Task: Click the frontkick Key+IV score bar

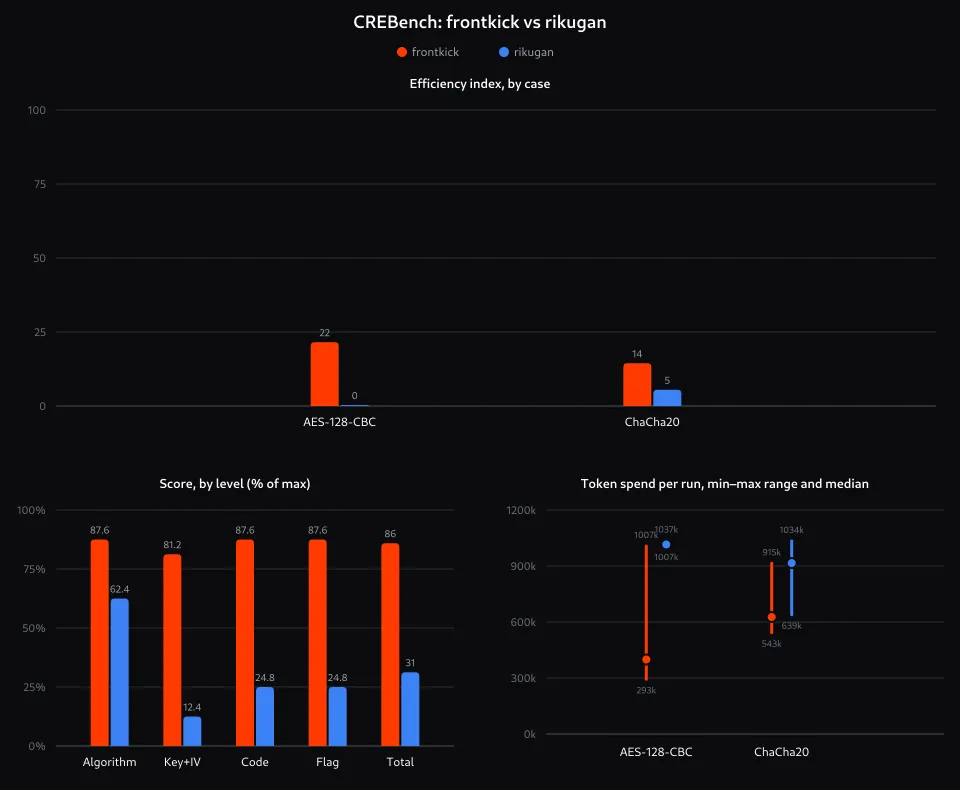Action: 172,650
